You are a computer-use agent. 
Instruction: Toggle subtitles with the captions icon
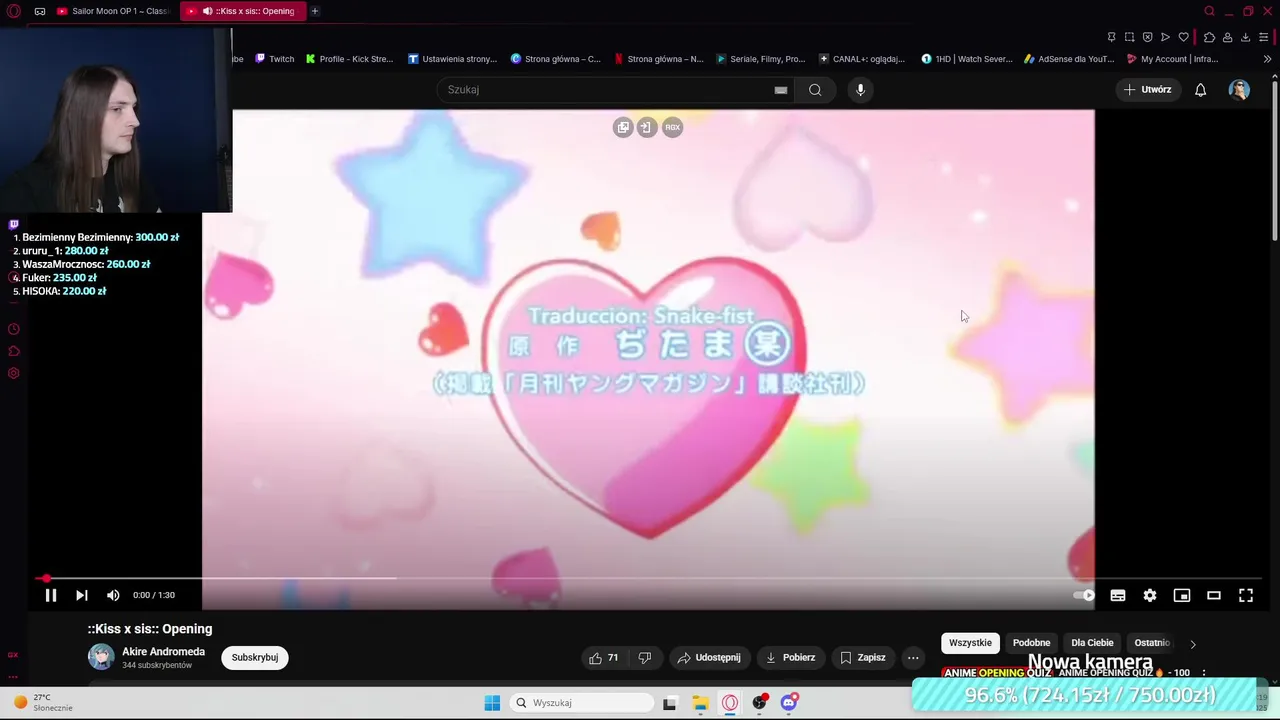pyautogui.click(x=1118, y=595)
